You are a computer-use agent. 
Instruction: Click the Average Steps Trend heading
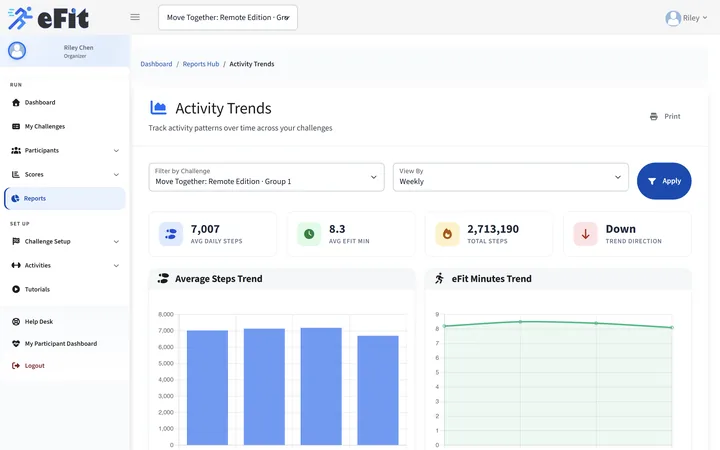pos(219,279)
